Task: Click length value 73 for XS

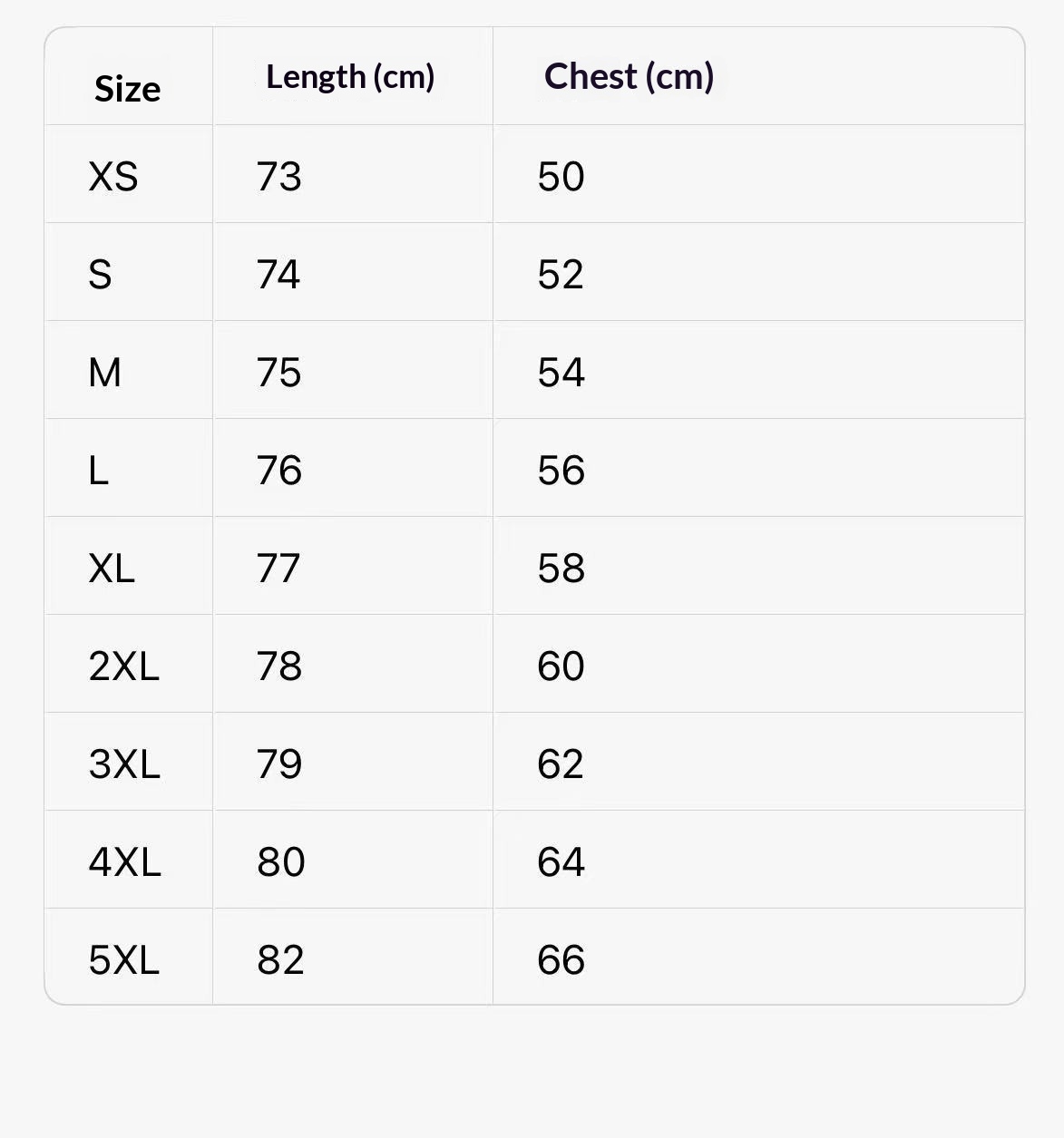Action: [279, 176]
